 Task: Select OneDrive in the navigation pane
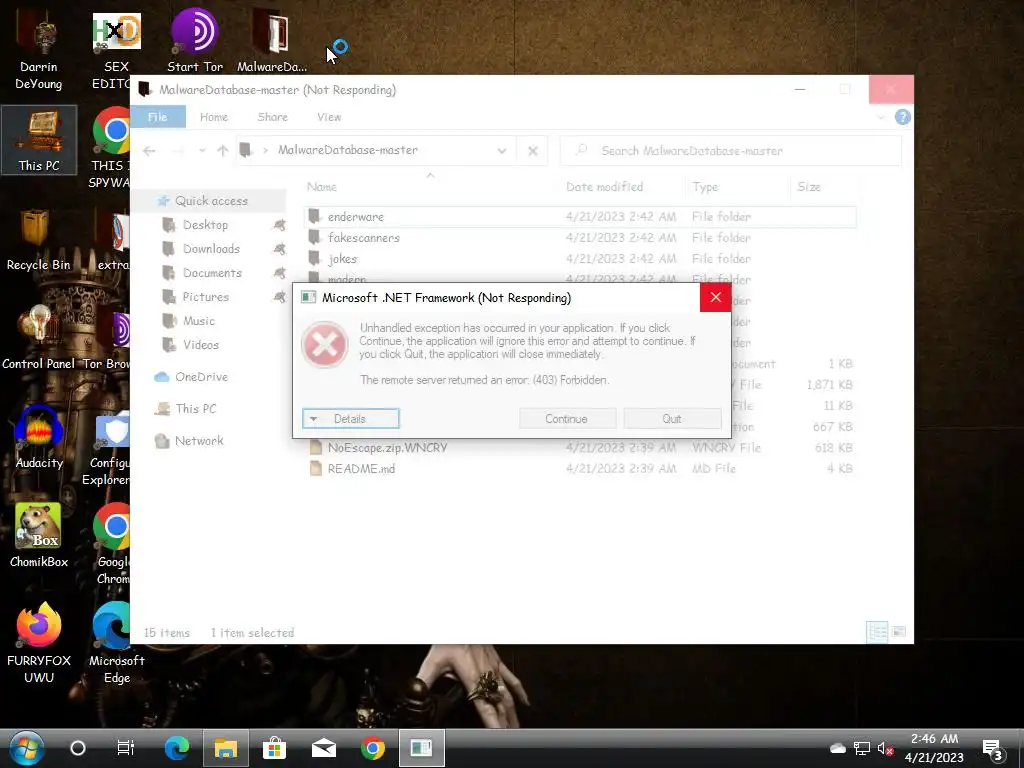pyautogui.click(x=200, y=377)
